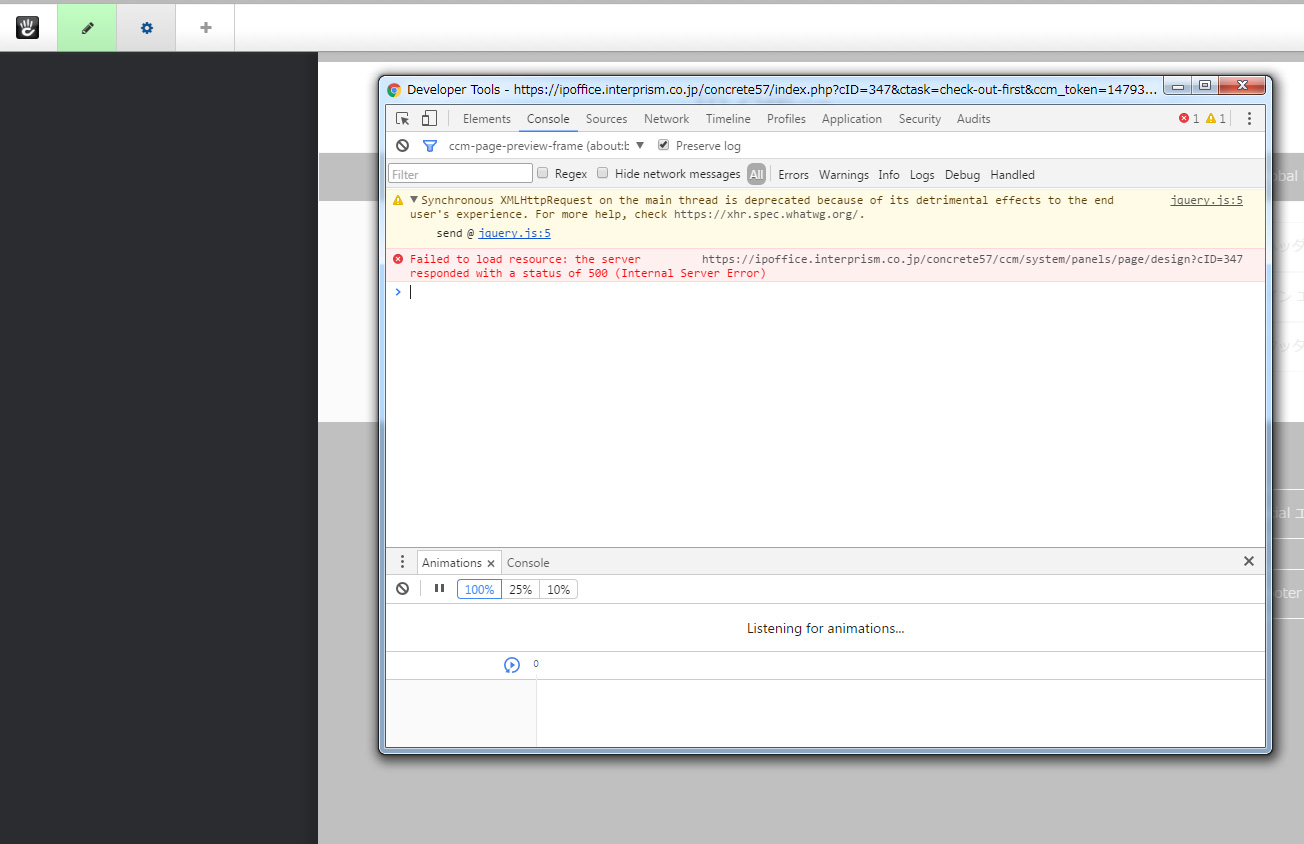
Task: Switch to the Network tab
Action: 666,118
